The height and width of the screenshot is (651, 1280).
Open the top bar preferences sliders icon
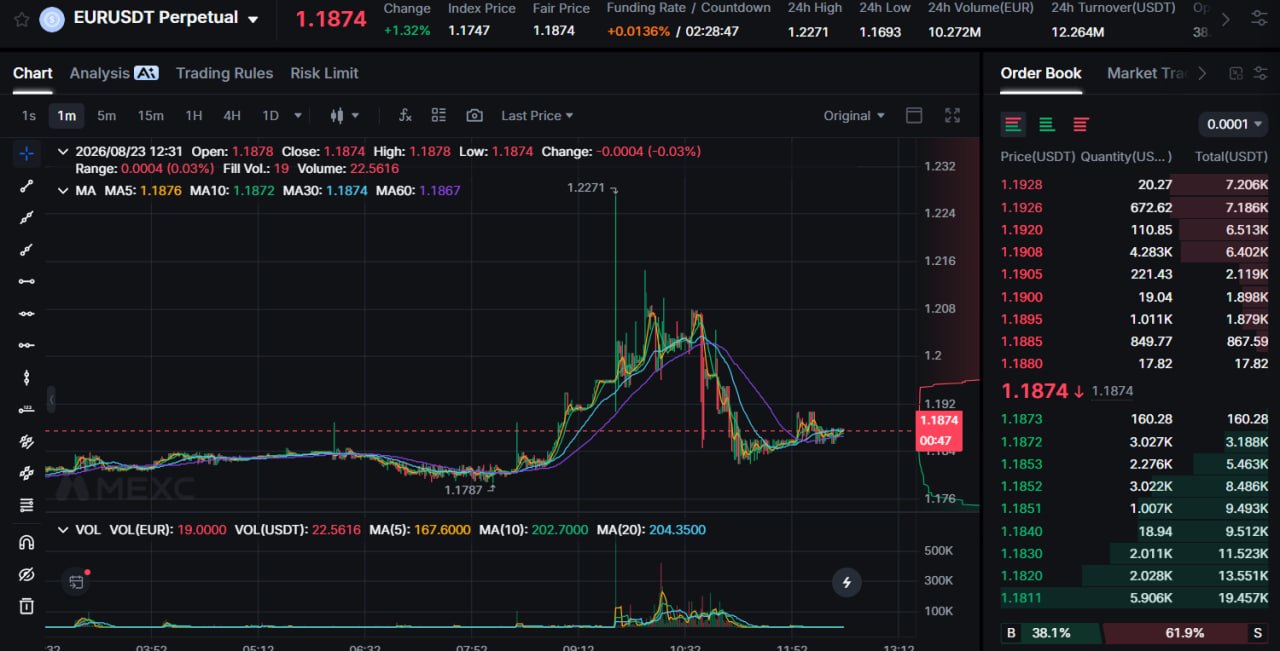(x=1258, y=19)
